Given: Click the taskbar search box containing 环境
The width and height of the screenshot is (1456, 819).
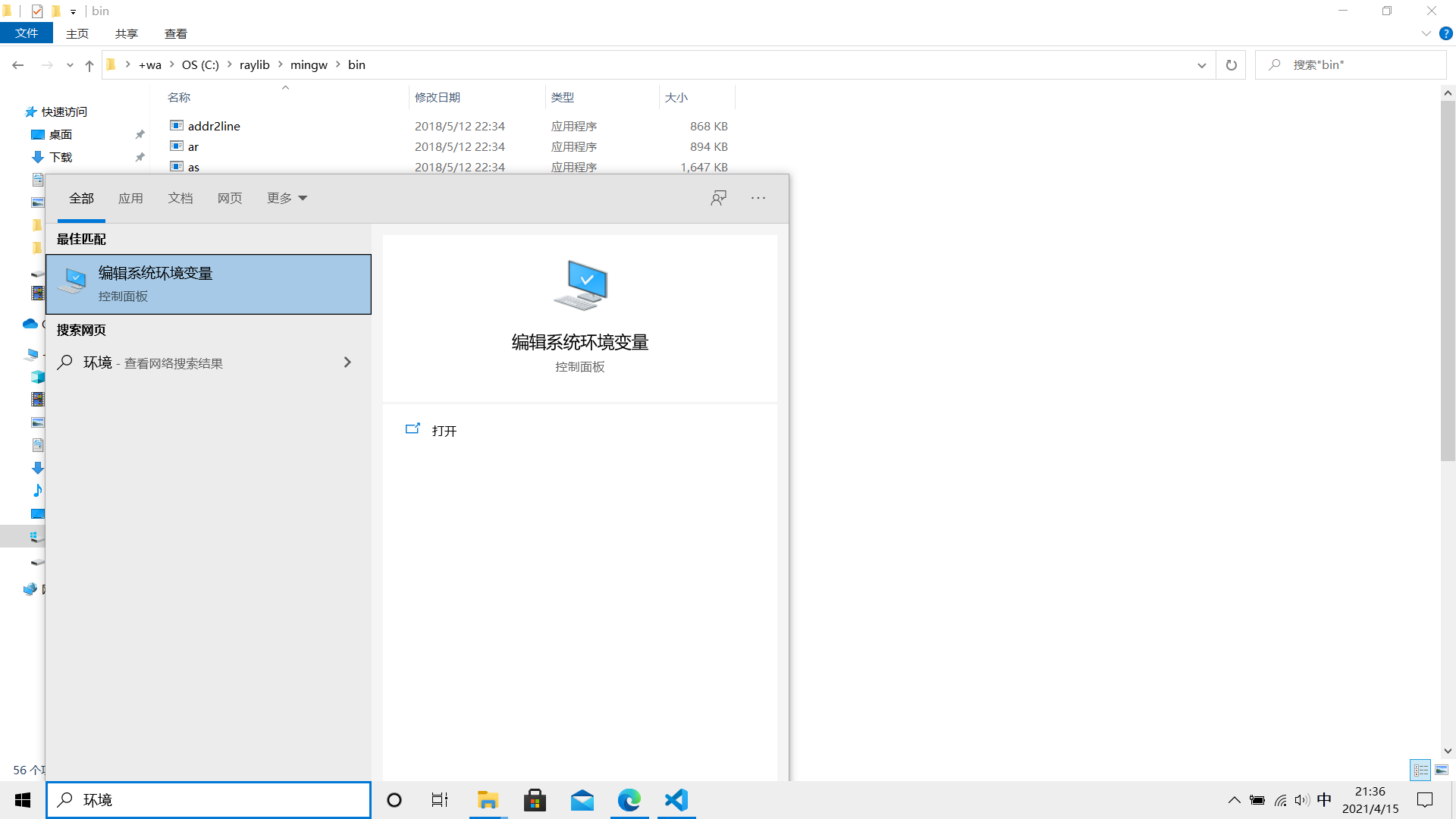Looking at the screenshot, I should coord(209,800).
